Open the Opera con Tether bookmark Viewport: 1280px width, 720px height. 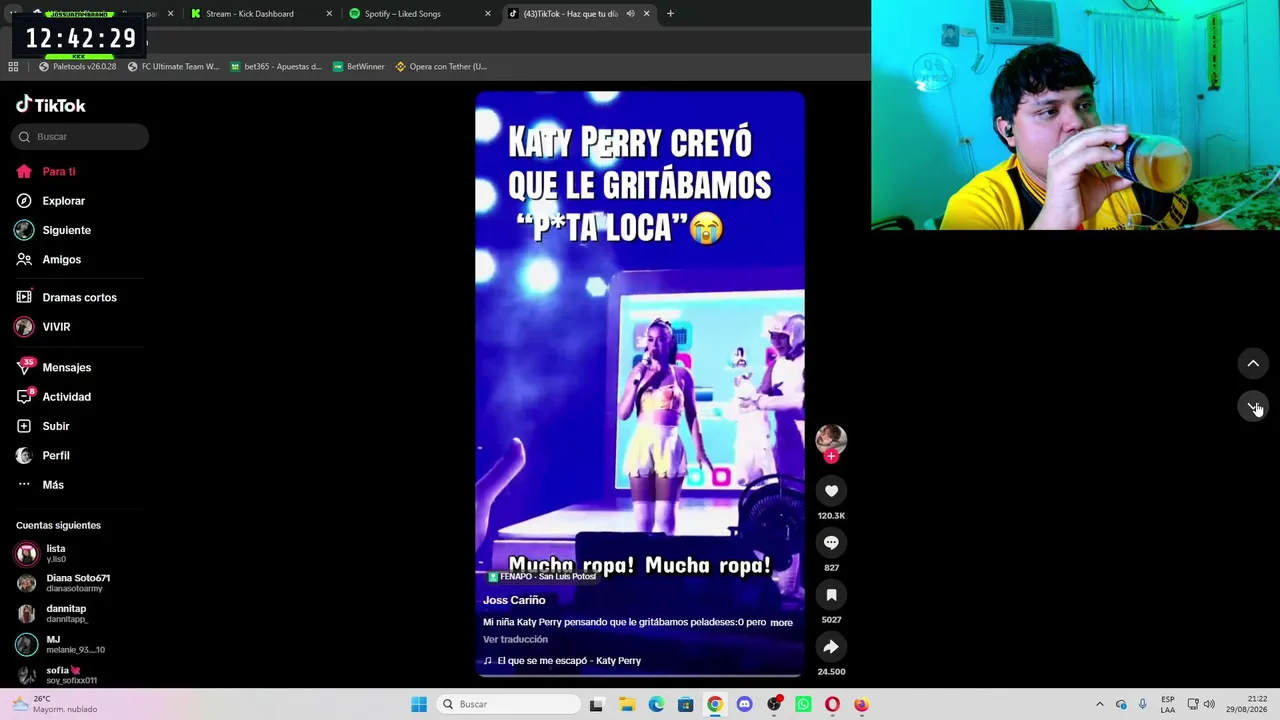click(441, 67)
